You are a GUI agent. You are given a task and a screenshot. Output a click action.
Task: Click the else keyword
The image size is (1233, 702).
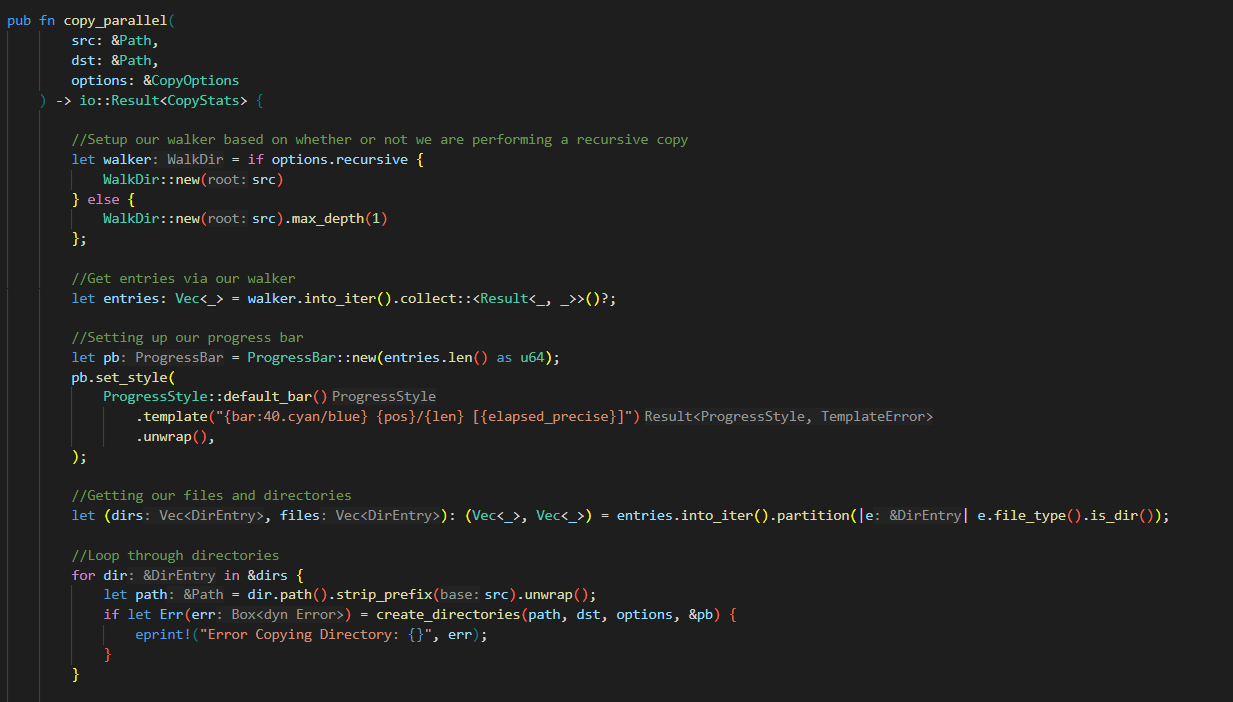pos(103,199)
